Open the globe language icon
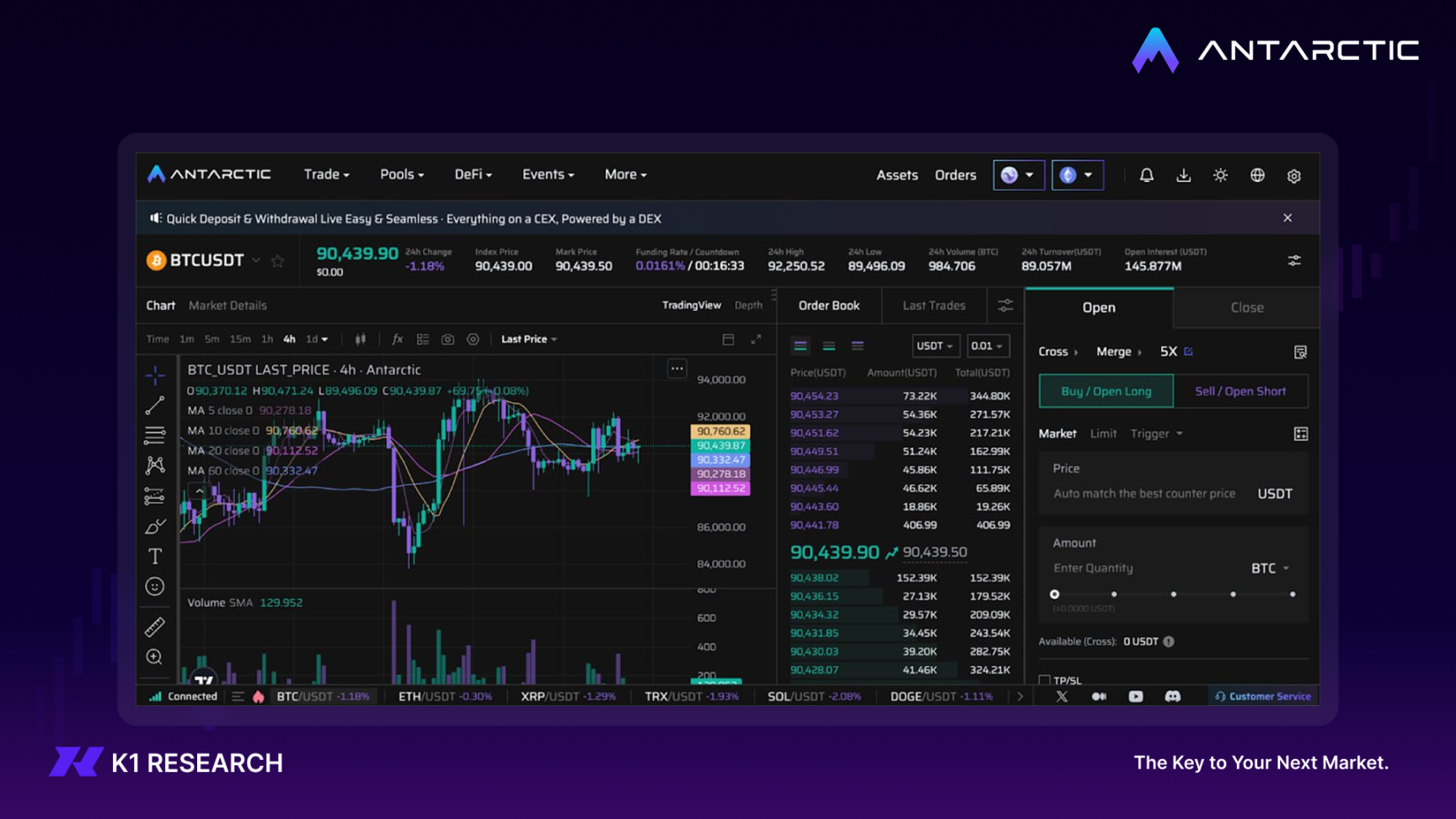 tap(1257, 175)
